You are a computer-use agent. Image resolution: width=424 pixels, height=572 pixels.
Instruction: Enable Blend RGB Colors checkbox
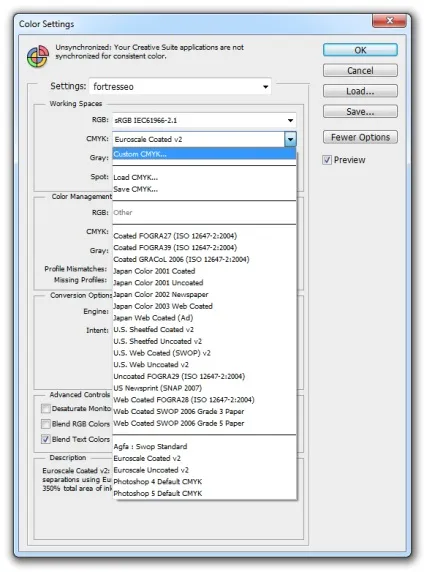click(x=46, y=424)
